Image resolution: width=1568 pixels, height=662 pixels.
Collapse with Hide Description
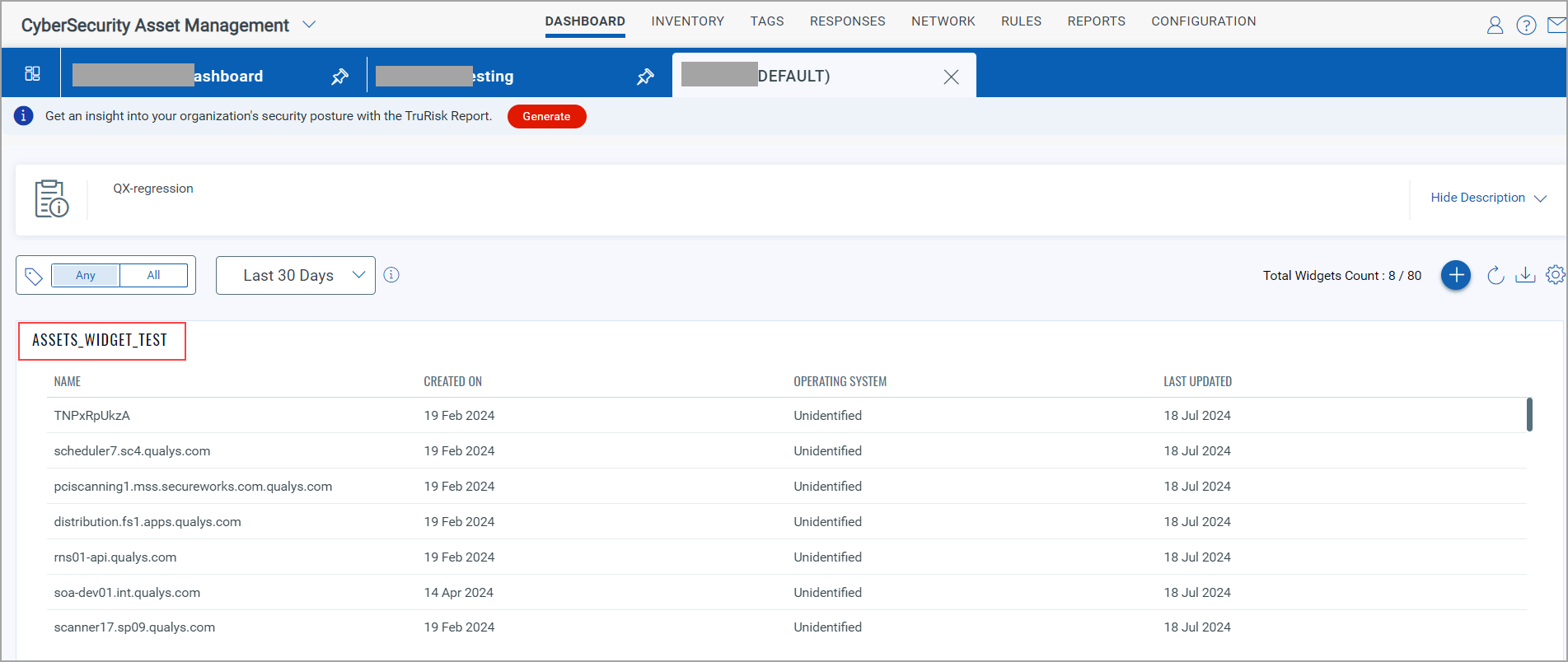tap(1488, 198)
